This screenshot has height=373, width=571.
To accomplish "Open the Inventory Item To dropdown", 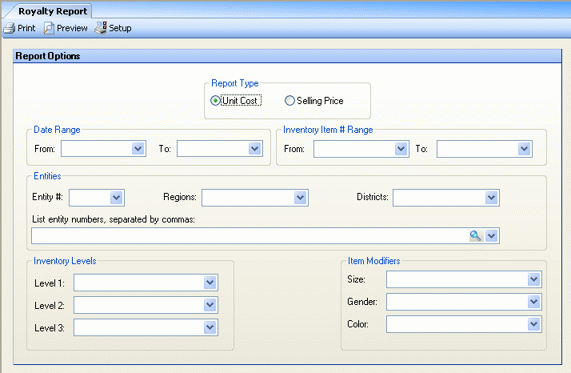I will (524, 149).
